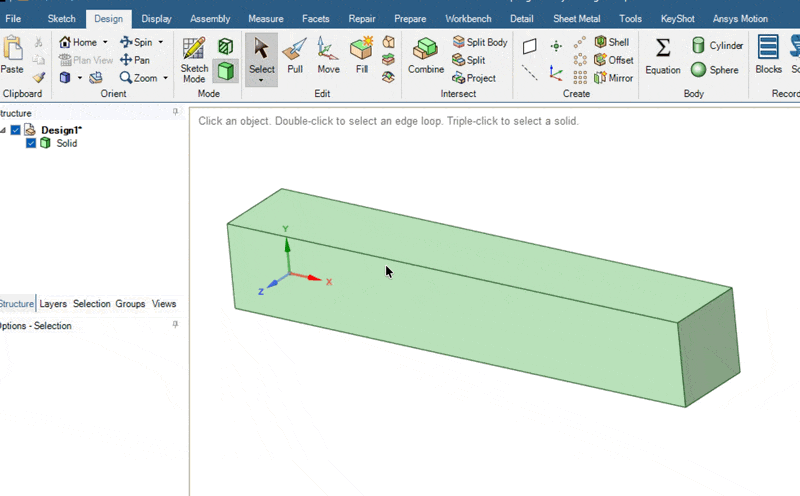Collapse the Design1 tree node

[x=4, y=130]
